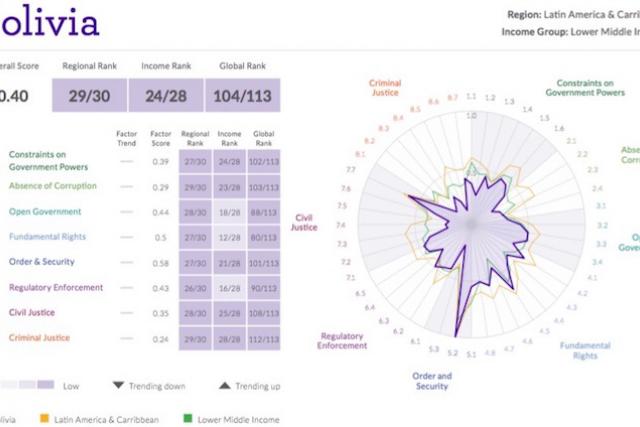Click the trend dash for Absence of Corruption
640x427 pixels.
(126, 187)
